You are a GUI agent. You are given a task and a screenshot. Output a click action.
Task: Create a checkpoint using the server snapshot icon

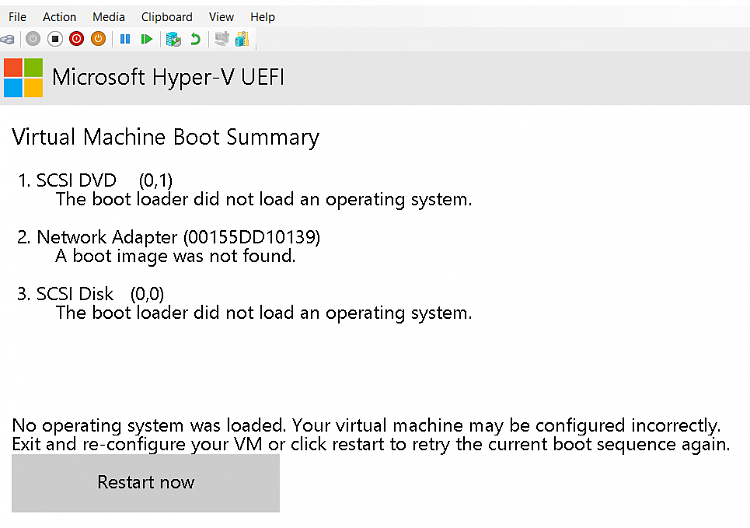(x=173, y=39)
